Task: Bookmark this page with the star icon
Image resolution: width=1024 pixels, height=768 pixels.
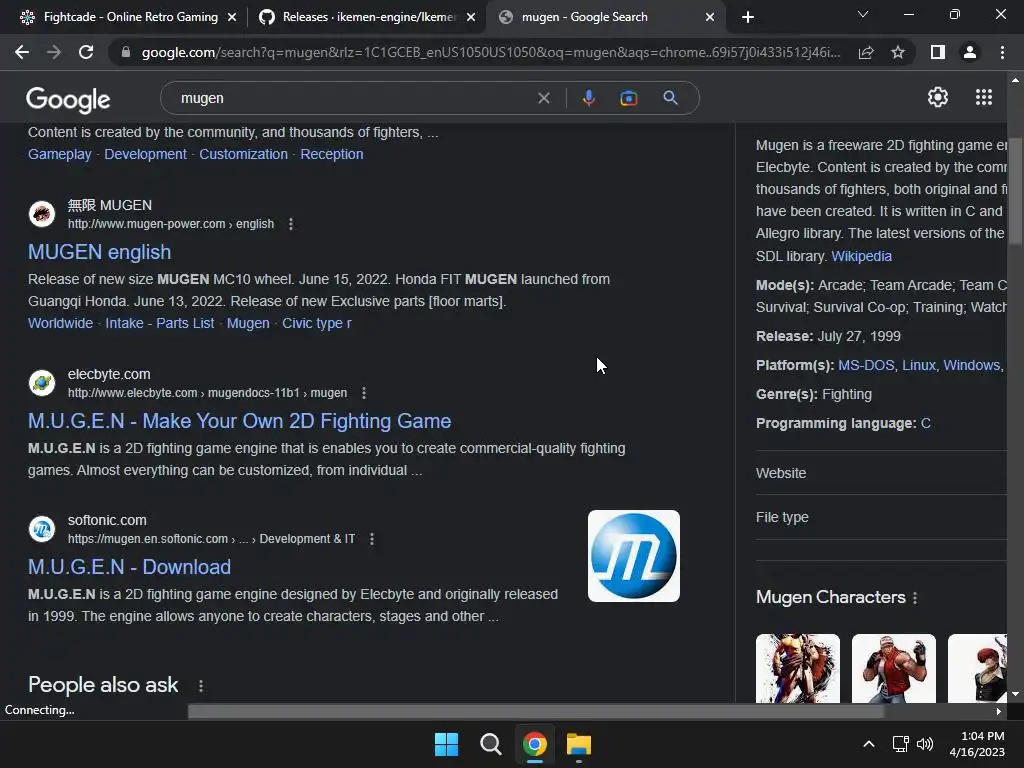Action: (x=898, y=52)
